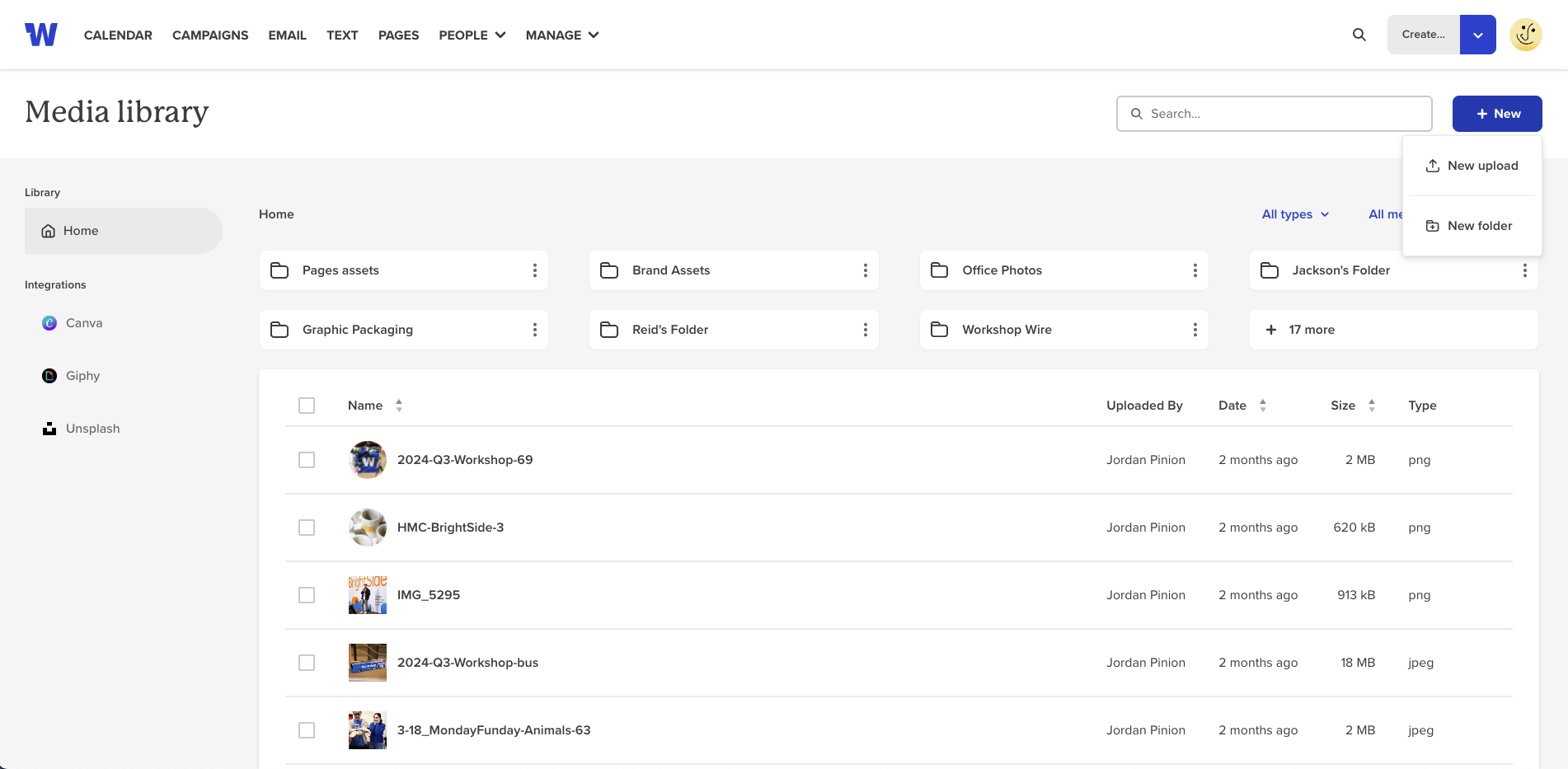1568x769 pixels.
Task: Click the file name 2024-Q3-Workshop-bus
Action: [x=467, y=663]
